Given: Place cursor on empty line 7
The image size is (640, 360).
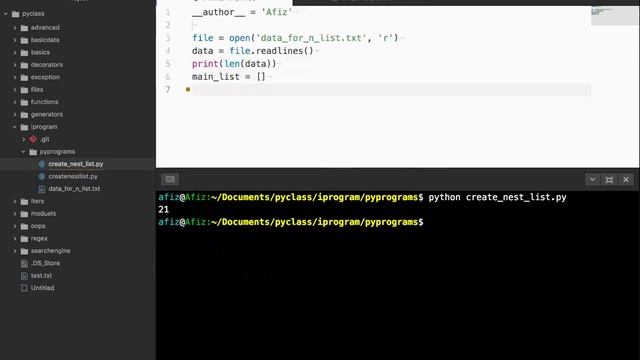Looking at the screenshot, I should pos(391,90).
